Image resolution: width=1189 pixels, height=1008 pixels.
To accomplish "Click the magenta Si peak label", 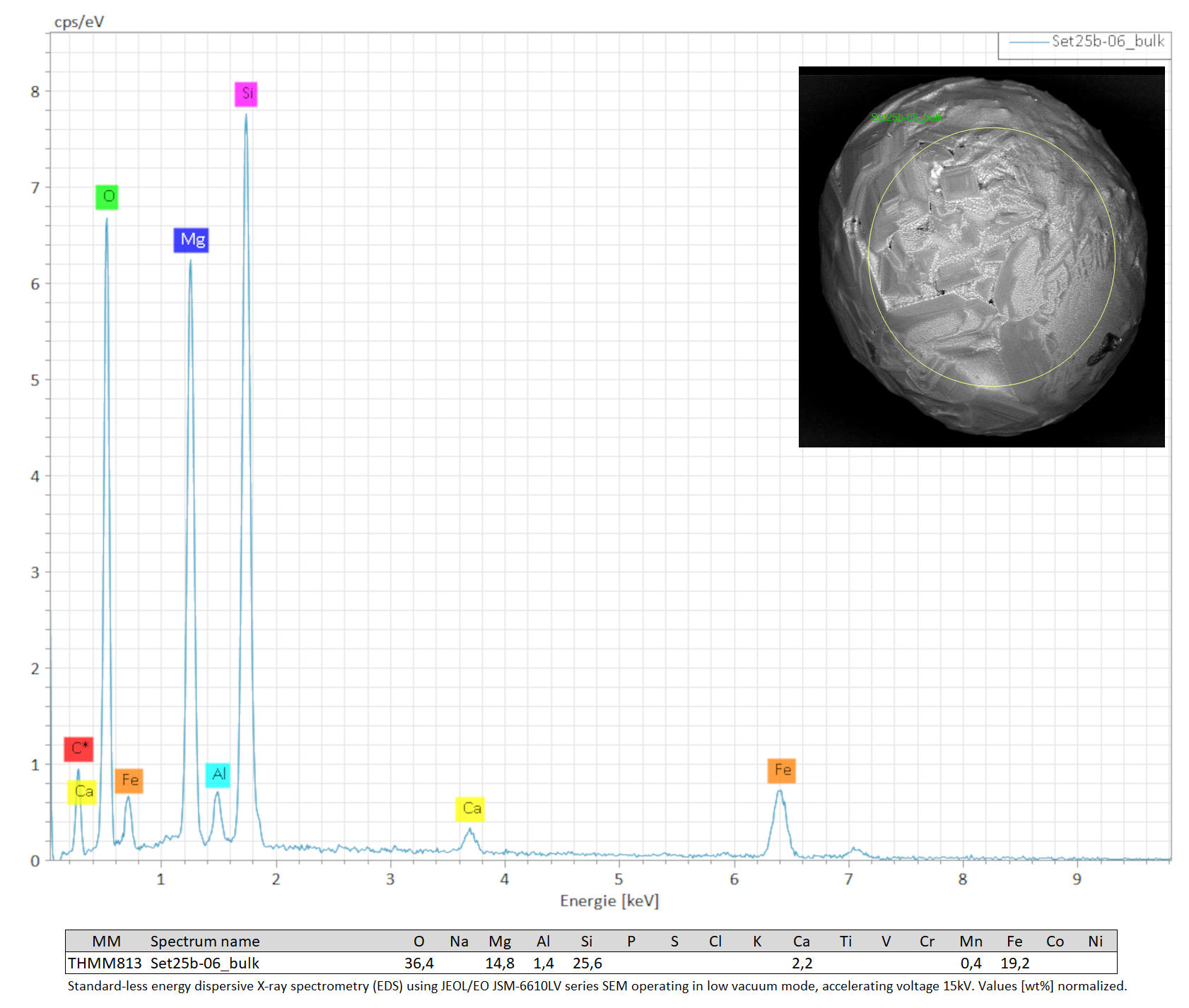I will [x=246, y=94].
